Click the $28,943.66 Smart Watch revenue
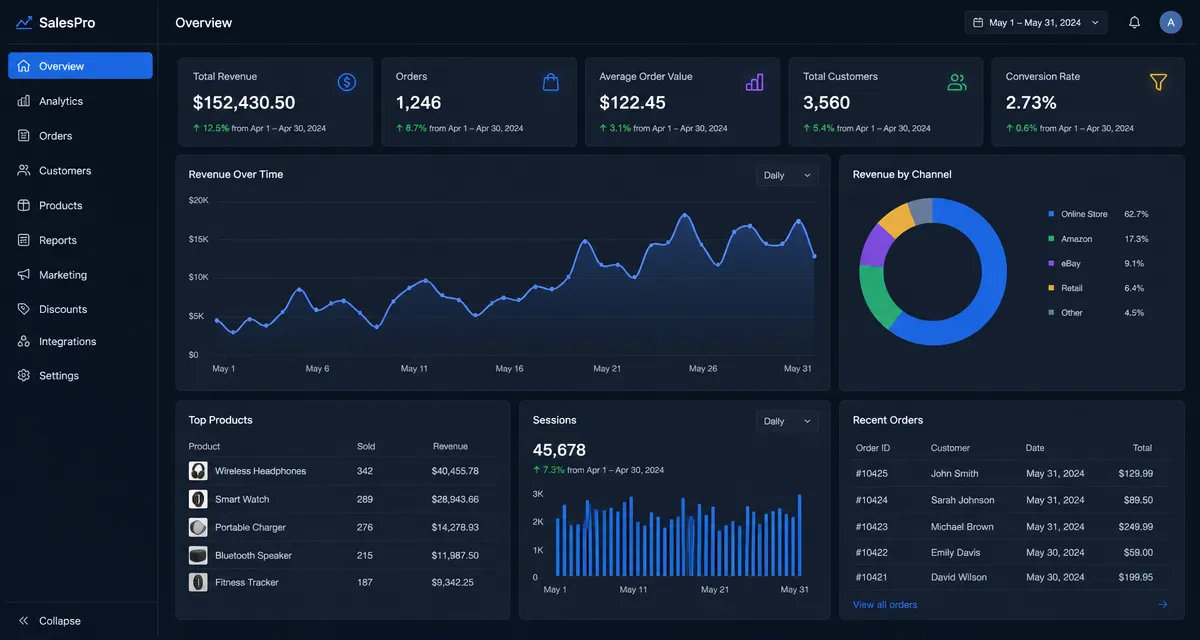Viewport: 1200px width, 640px height. pos(455,499)
